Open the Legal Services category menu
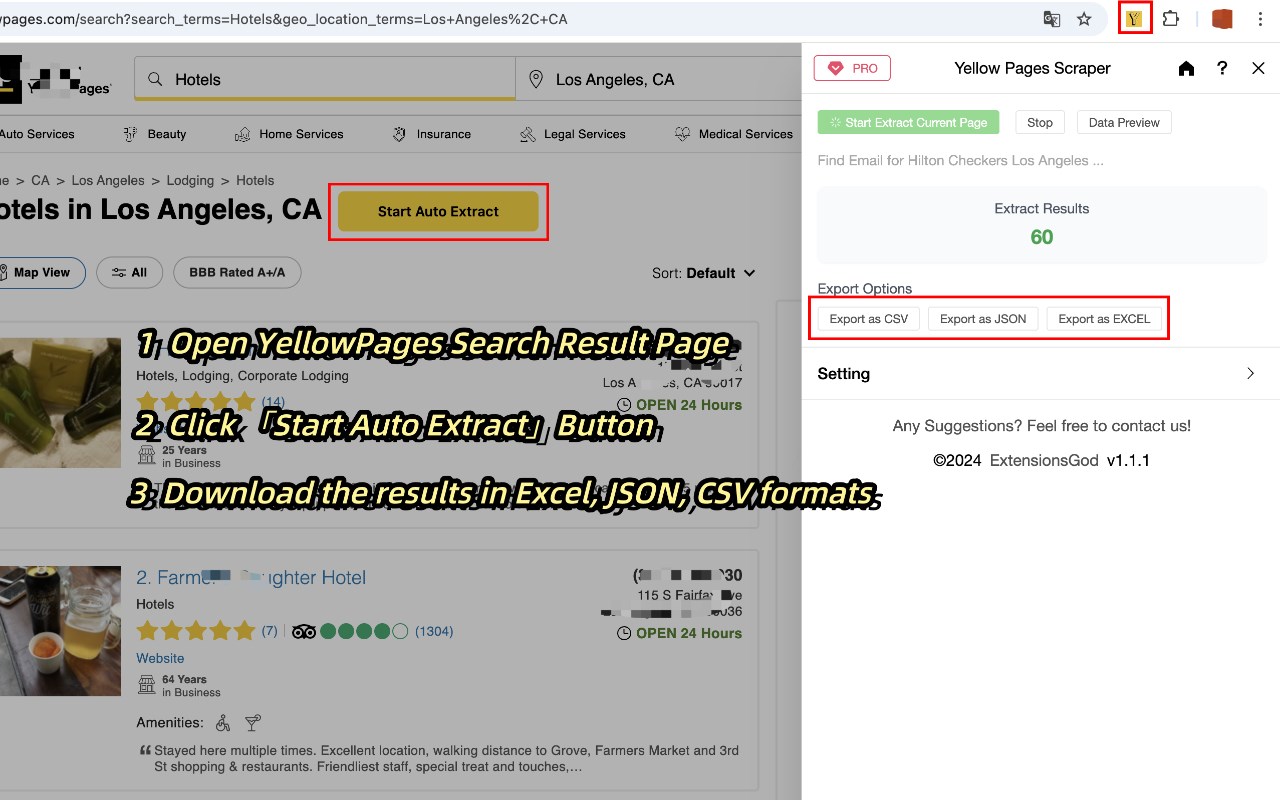Image resolution: width=1280 pixels, height=800 pixels. 572,134
